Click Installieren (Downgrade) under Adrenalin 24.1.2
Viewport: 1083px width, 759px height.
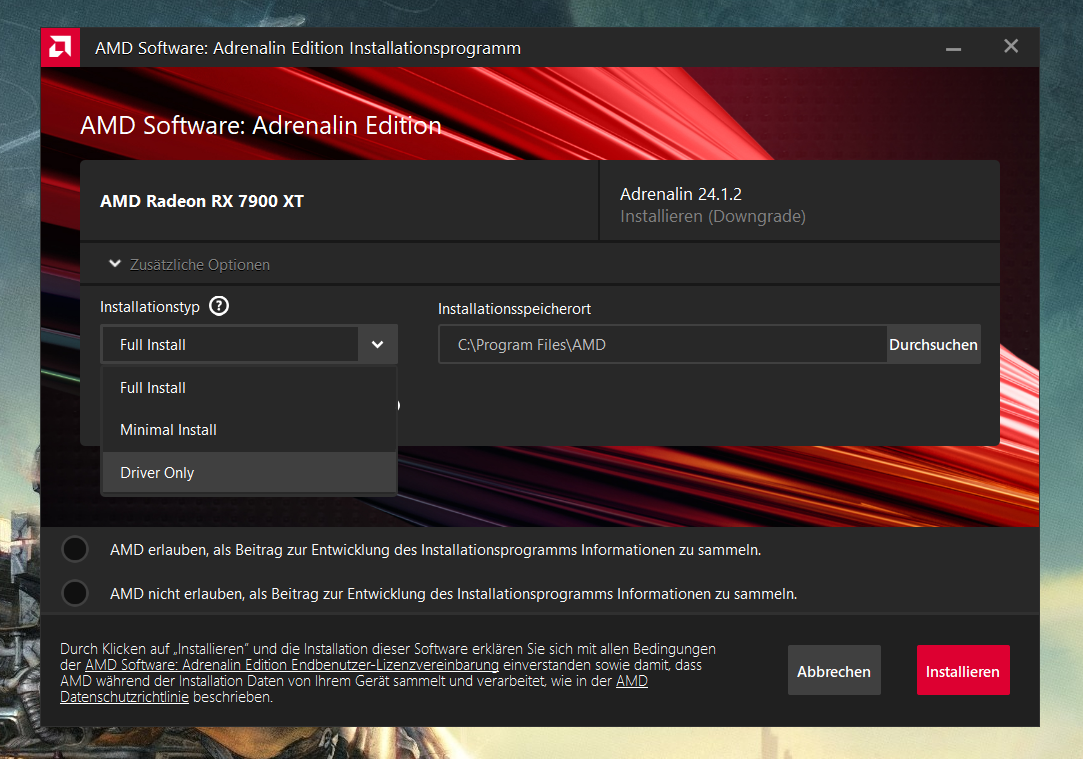point(716,216)
